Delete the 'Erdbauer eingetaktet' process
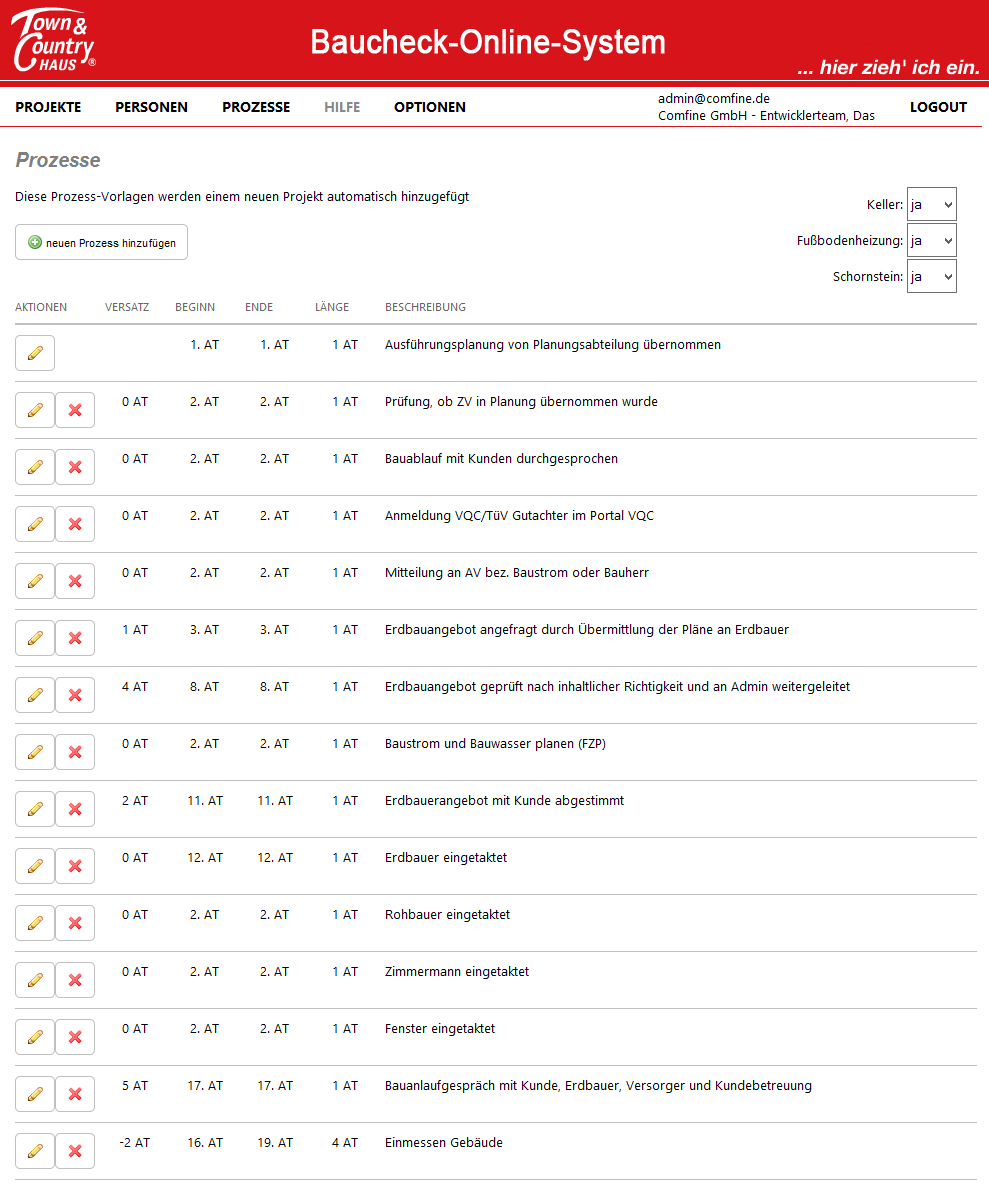The height and width of the screenshot is (1185, 989). tap(75, 866)
